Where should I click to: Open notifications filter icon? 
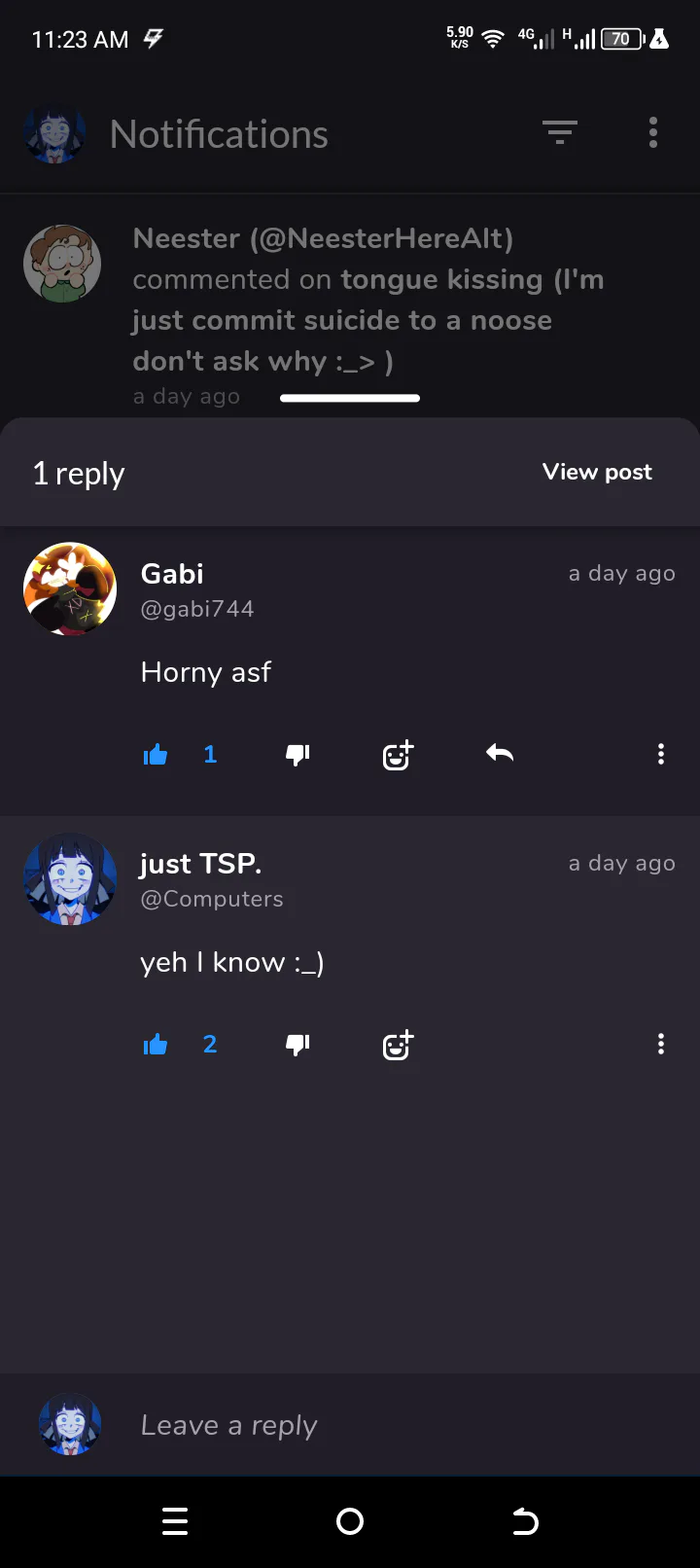[x=560, y=132]
